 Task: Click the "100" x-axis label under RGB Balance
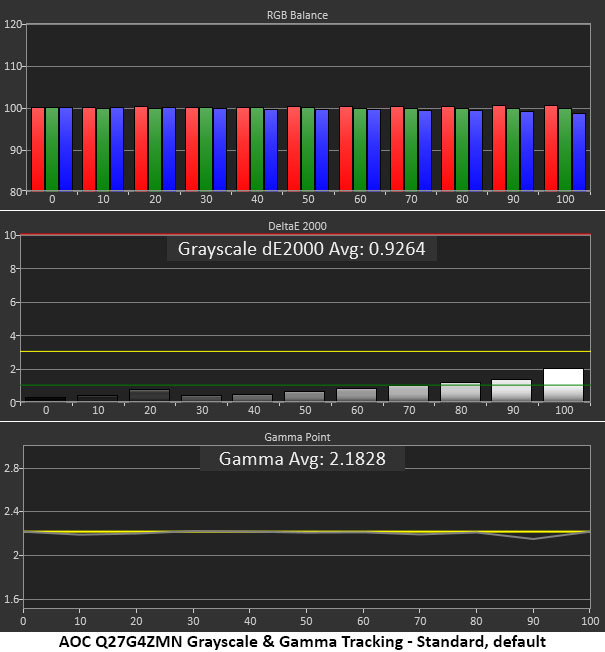(x=565, y=199)
